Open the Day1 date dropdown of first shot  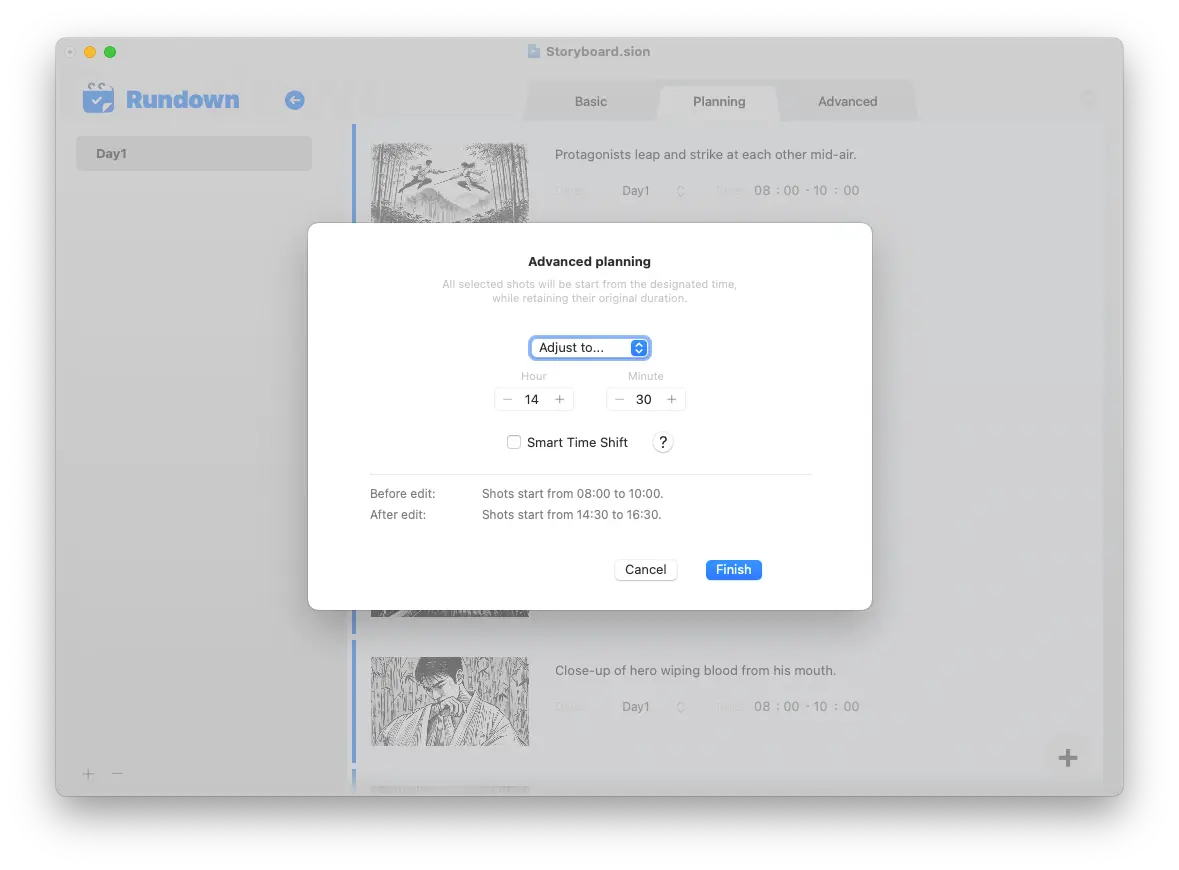pyautogui.click(x=652, y=191)
